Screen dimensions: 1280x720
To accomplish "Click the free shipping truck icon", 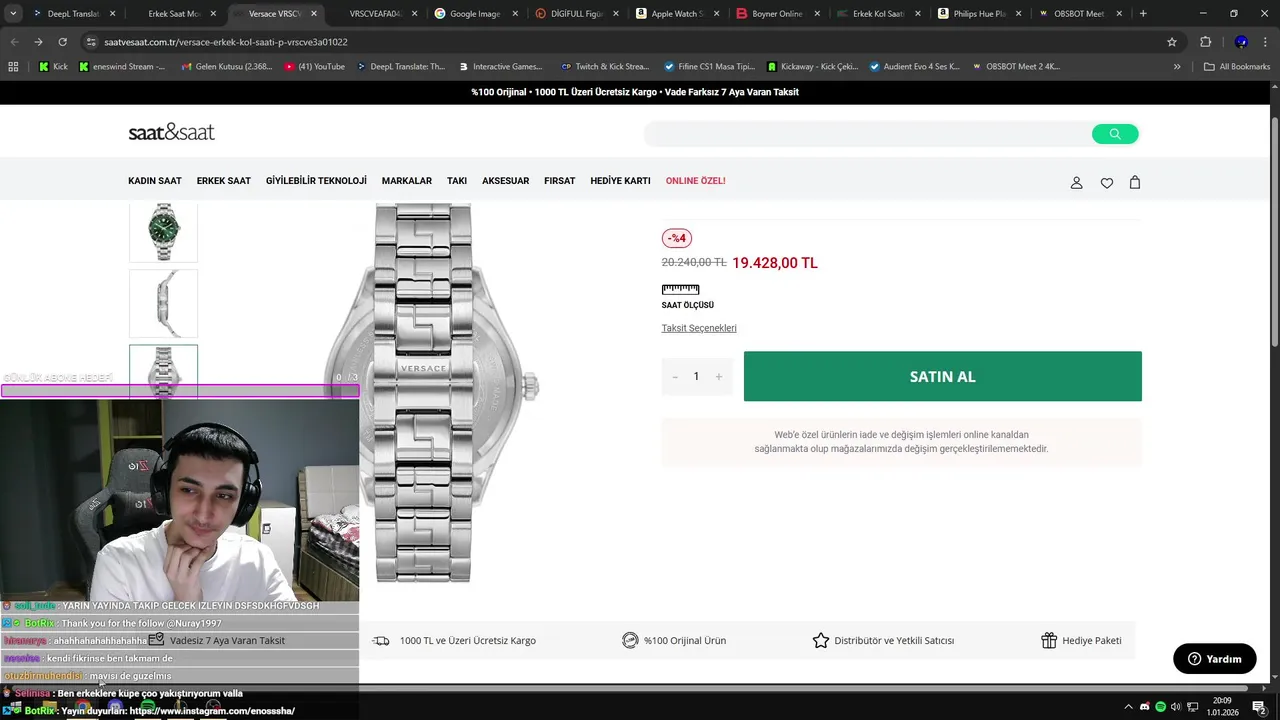I will click(381, 640).
